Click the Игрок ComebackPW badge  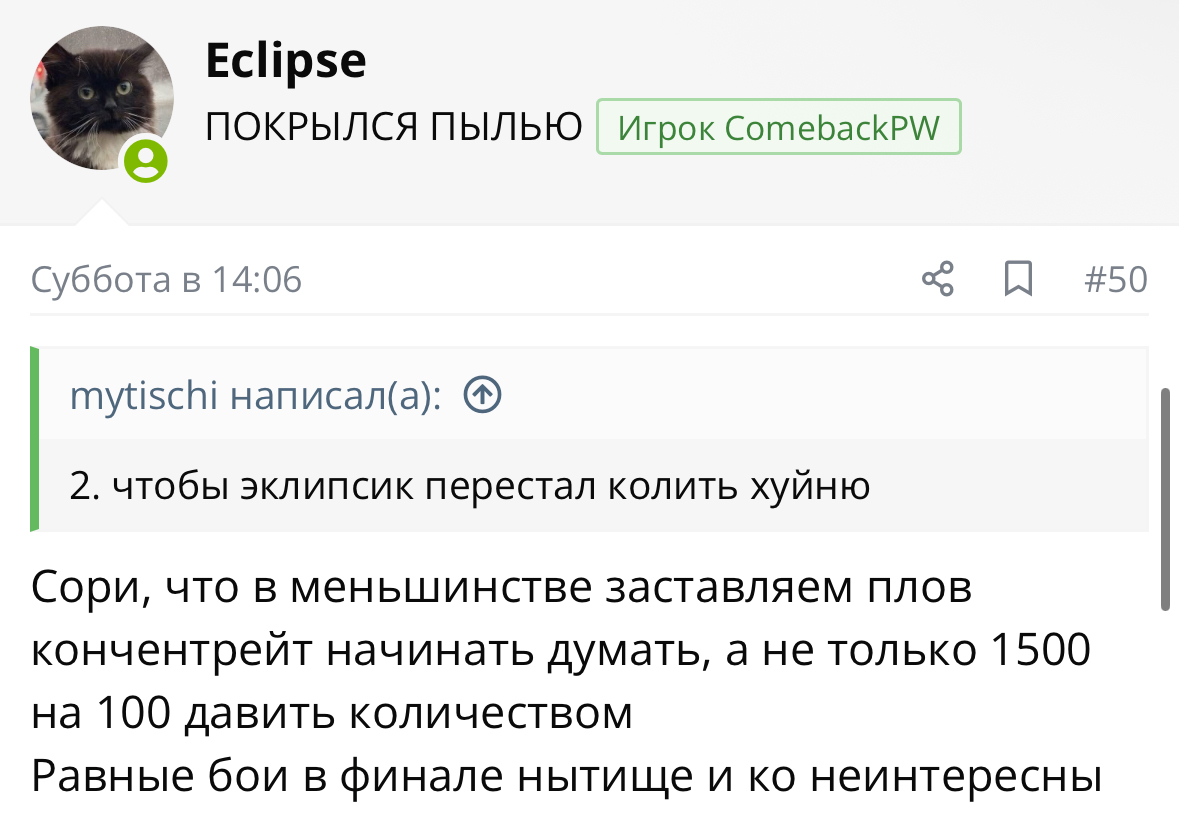[778, 127]
